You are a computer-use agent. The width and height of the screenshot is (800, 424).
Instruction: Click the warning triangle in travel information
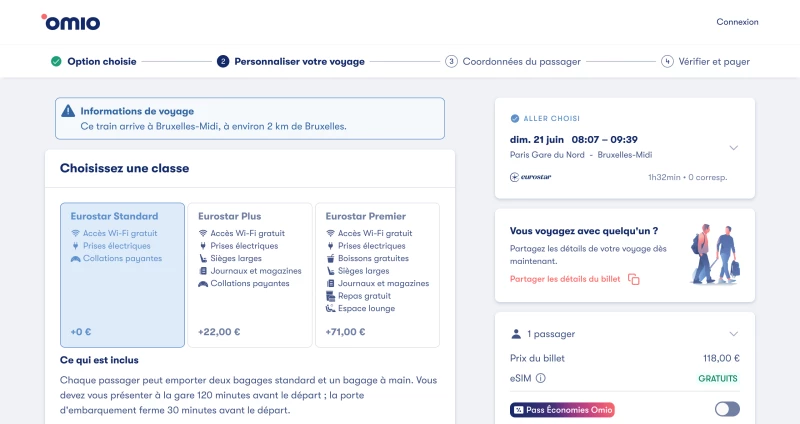point(68,111)
